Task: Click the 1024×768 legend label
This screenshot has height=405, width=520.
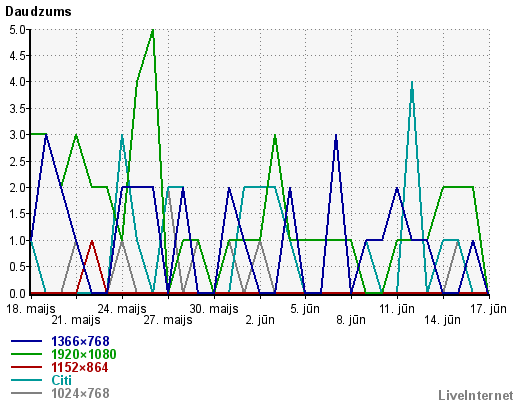Action: [80, 393]
